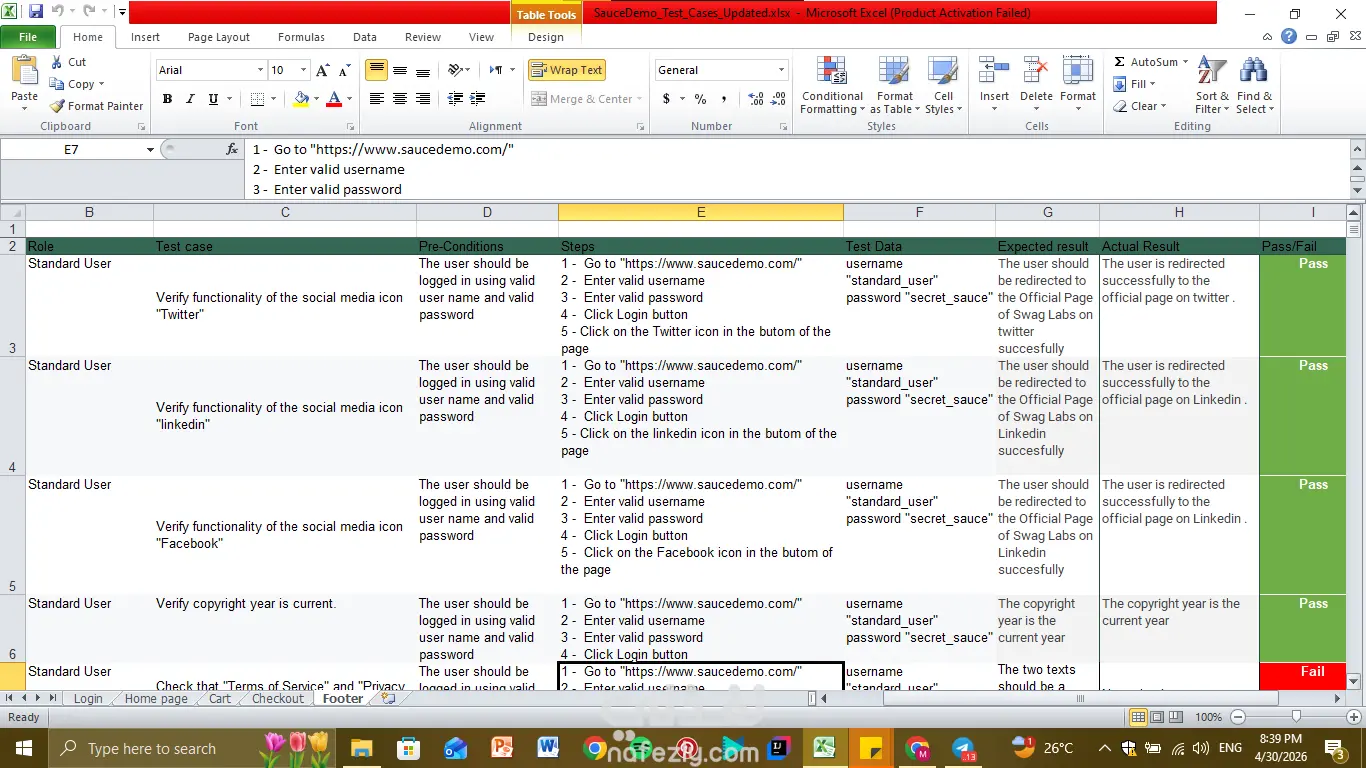Click the Windows Start button
Viewport: 1366px width, 768px height.
click(x=22, y=748)
